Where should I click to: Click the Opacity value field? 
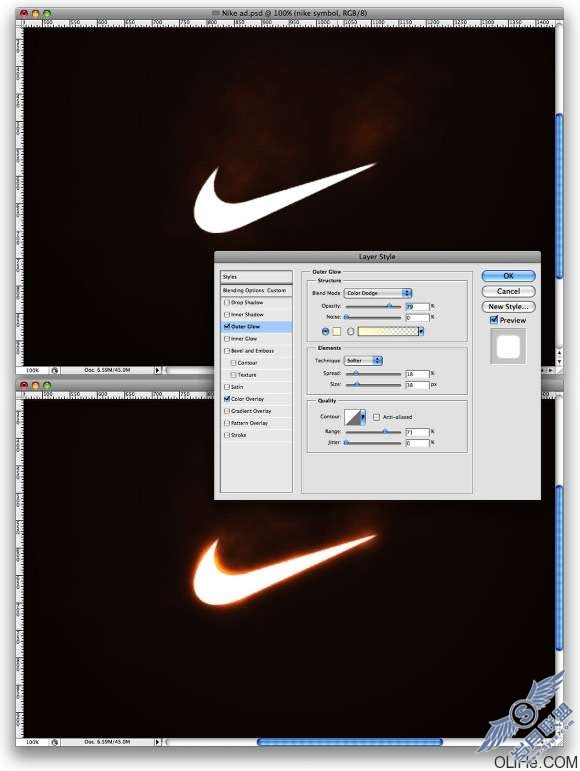(x=417, y=306)
